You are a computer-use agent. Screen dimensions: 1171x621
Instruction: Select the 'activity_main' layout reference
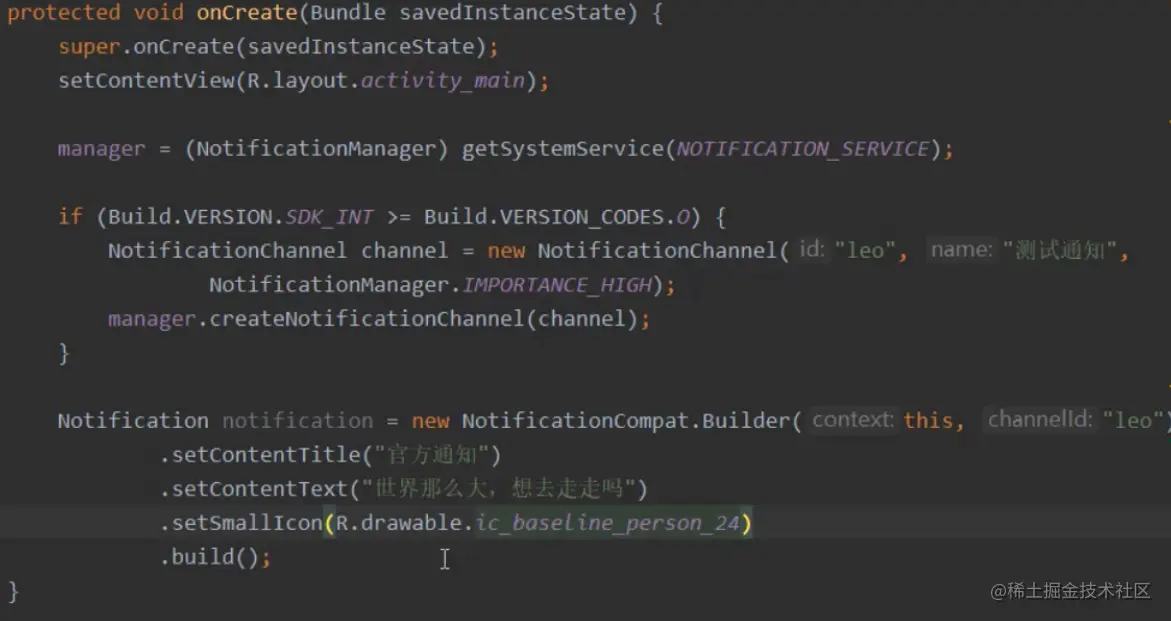(443, 81)
